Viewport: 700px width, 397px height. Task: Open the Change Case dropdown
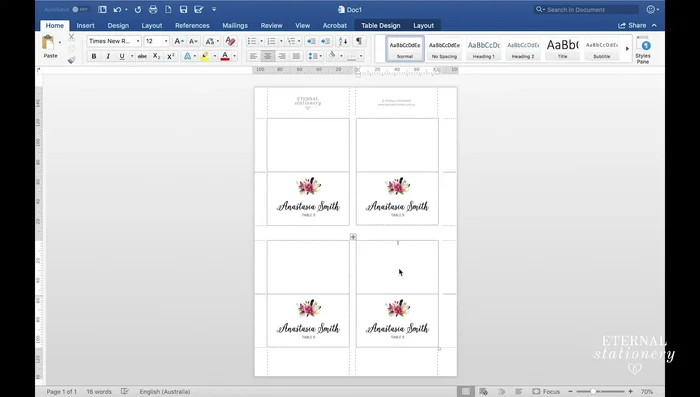coord(212,41)
